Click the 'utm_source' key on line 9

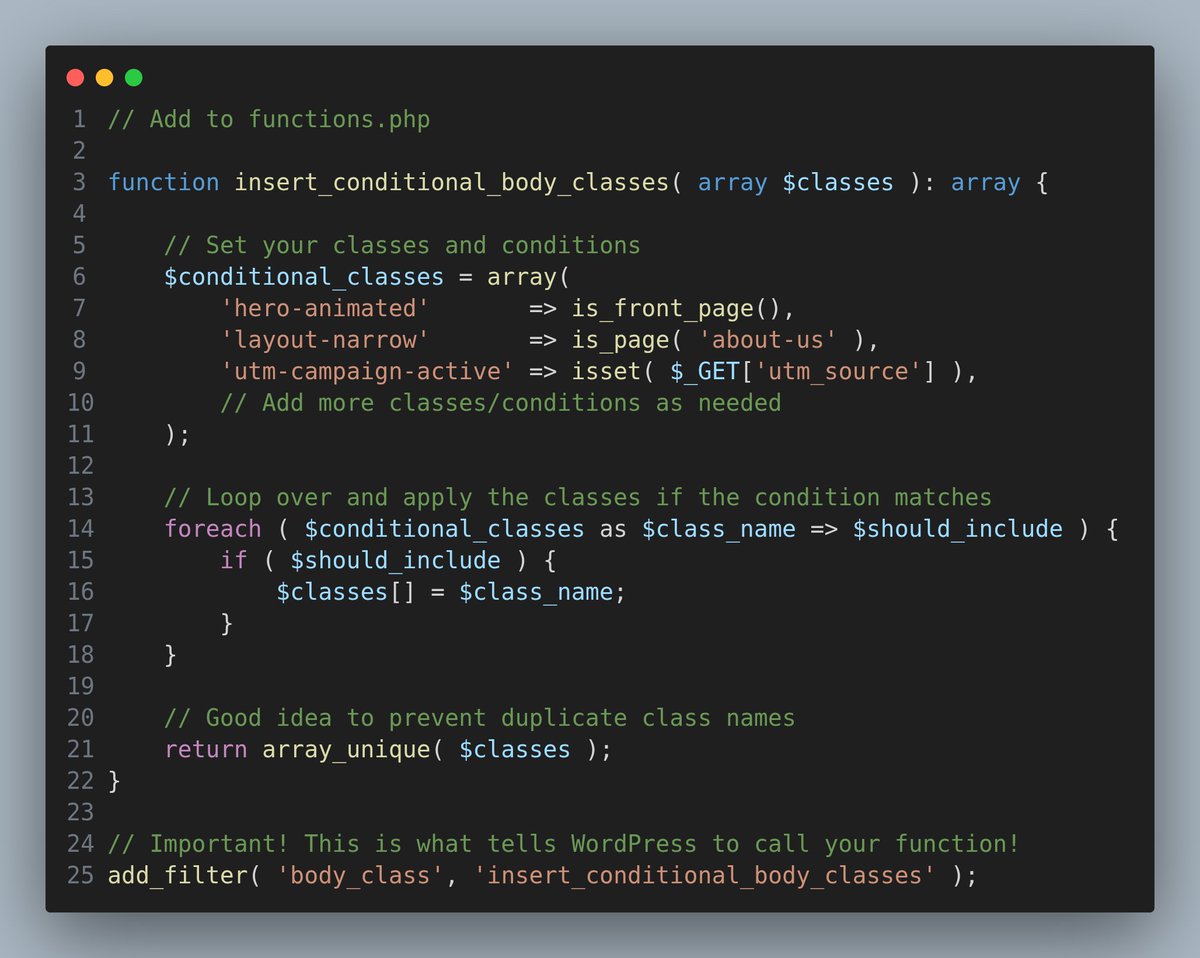pyautogui.click(x=838, y=371)
